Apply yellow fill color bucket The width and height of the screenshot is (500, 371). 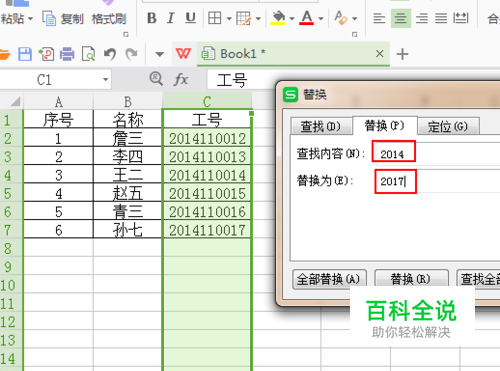pyautogui.click(x=278, y=18)
